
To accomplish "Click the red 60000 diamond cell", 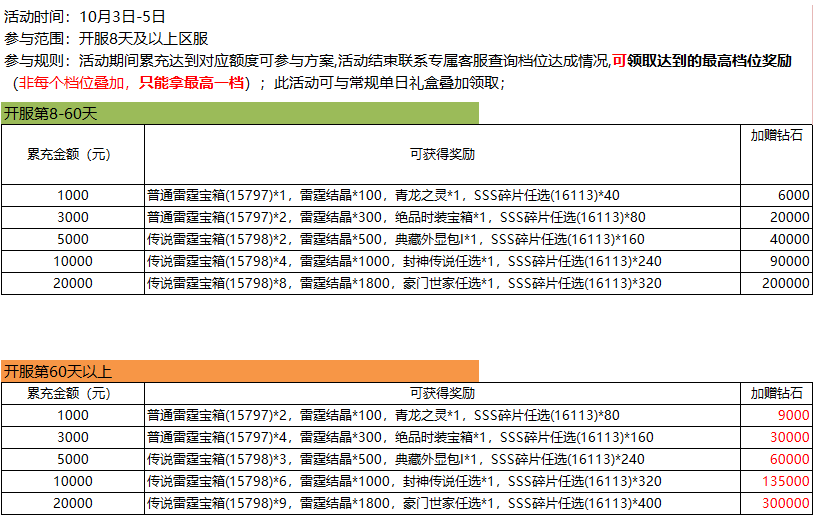I will pyautogui.click(x=776, y=459).
